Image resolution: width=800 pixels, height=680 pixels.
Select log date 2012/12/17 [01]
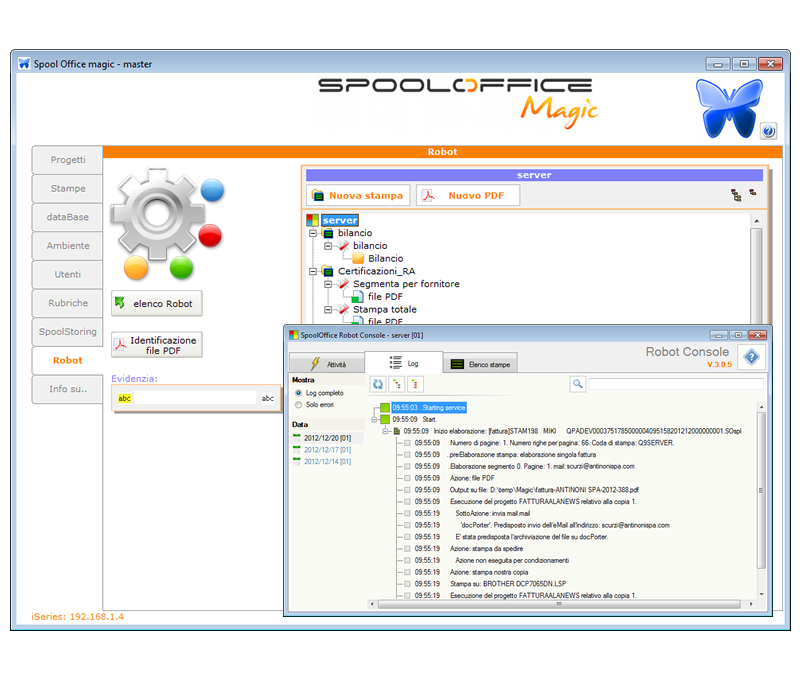click(328, 450)
